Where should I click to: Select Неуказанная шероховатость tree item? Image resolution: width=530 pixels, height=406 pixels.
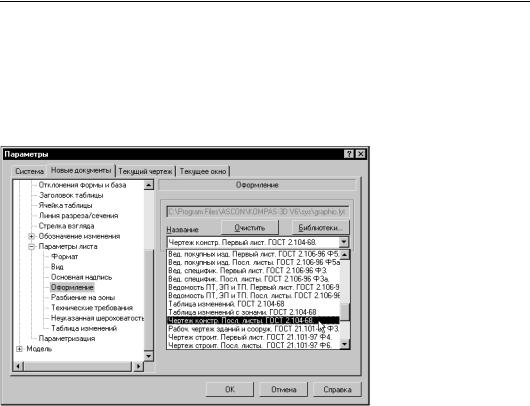pos(97,318)
